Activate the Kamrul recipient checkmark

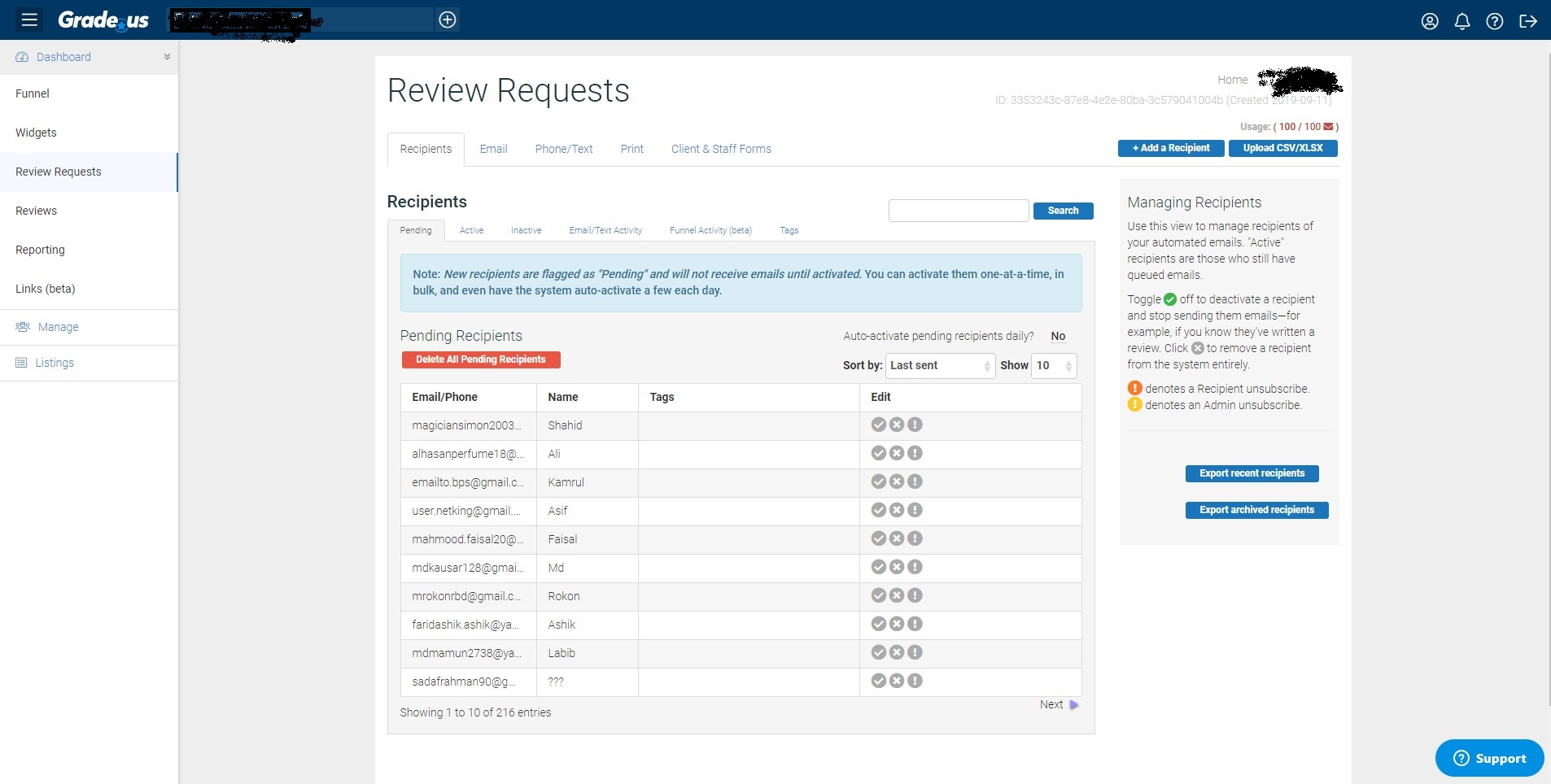(879, 481)
